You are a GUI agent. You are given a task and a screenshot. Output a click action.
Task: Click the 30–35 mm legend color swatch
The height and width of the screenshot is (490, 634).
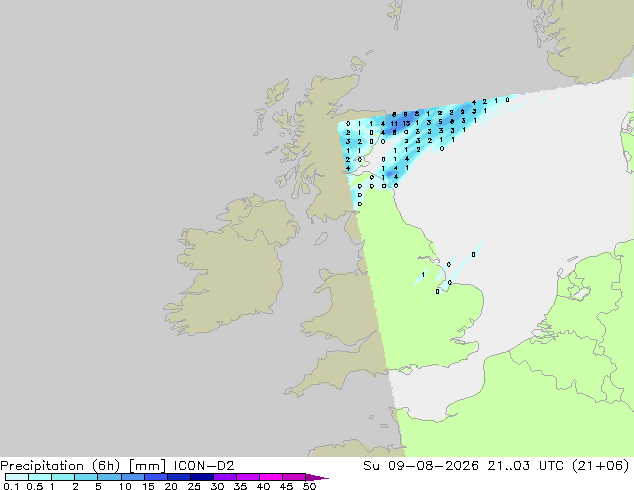tap(224, 477)
